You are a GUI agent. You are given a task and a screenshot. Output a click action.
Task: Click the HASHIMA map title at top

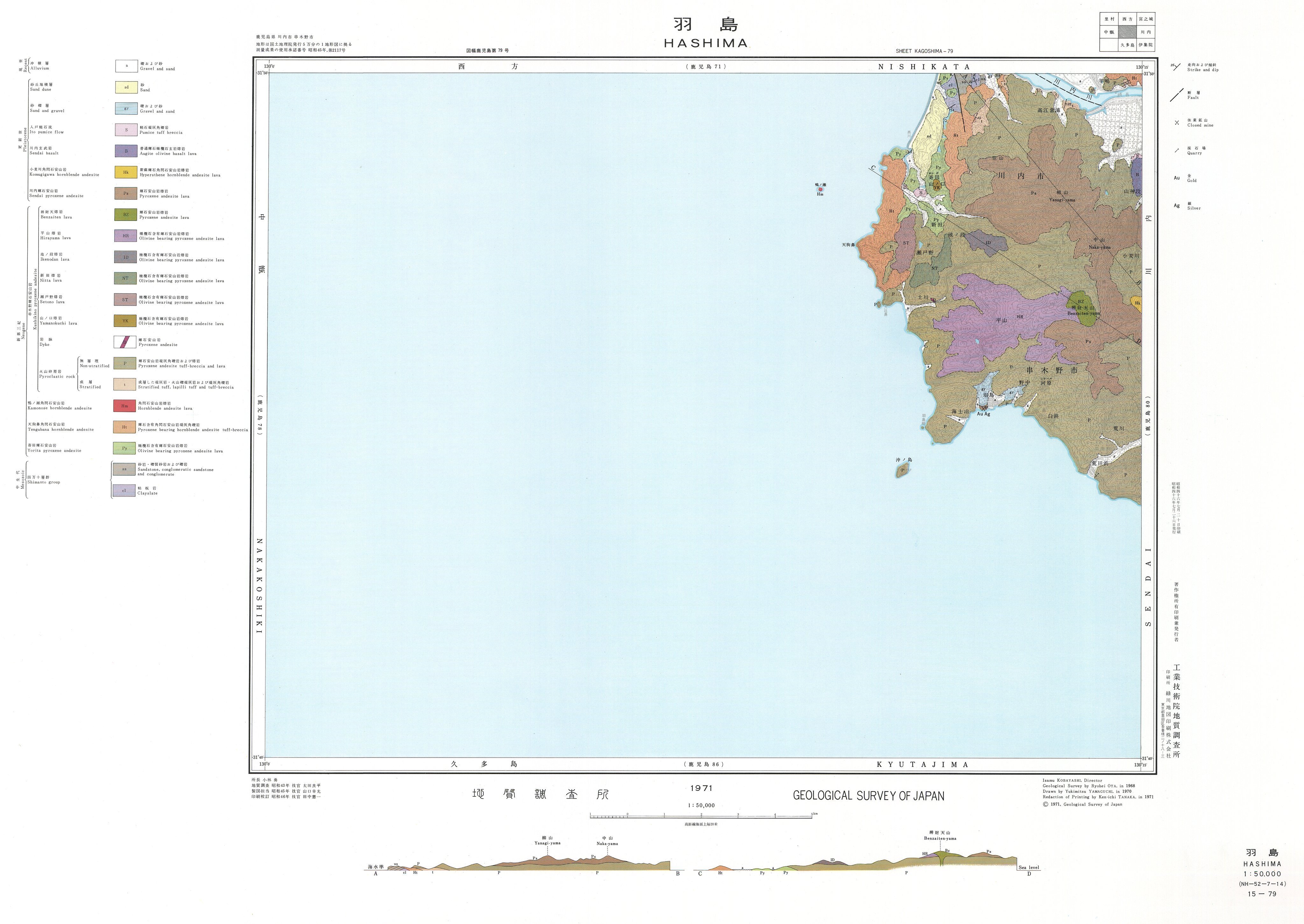click(x=705, y=43)
